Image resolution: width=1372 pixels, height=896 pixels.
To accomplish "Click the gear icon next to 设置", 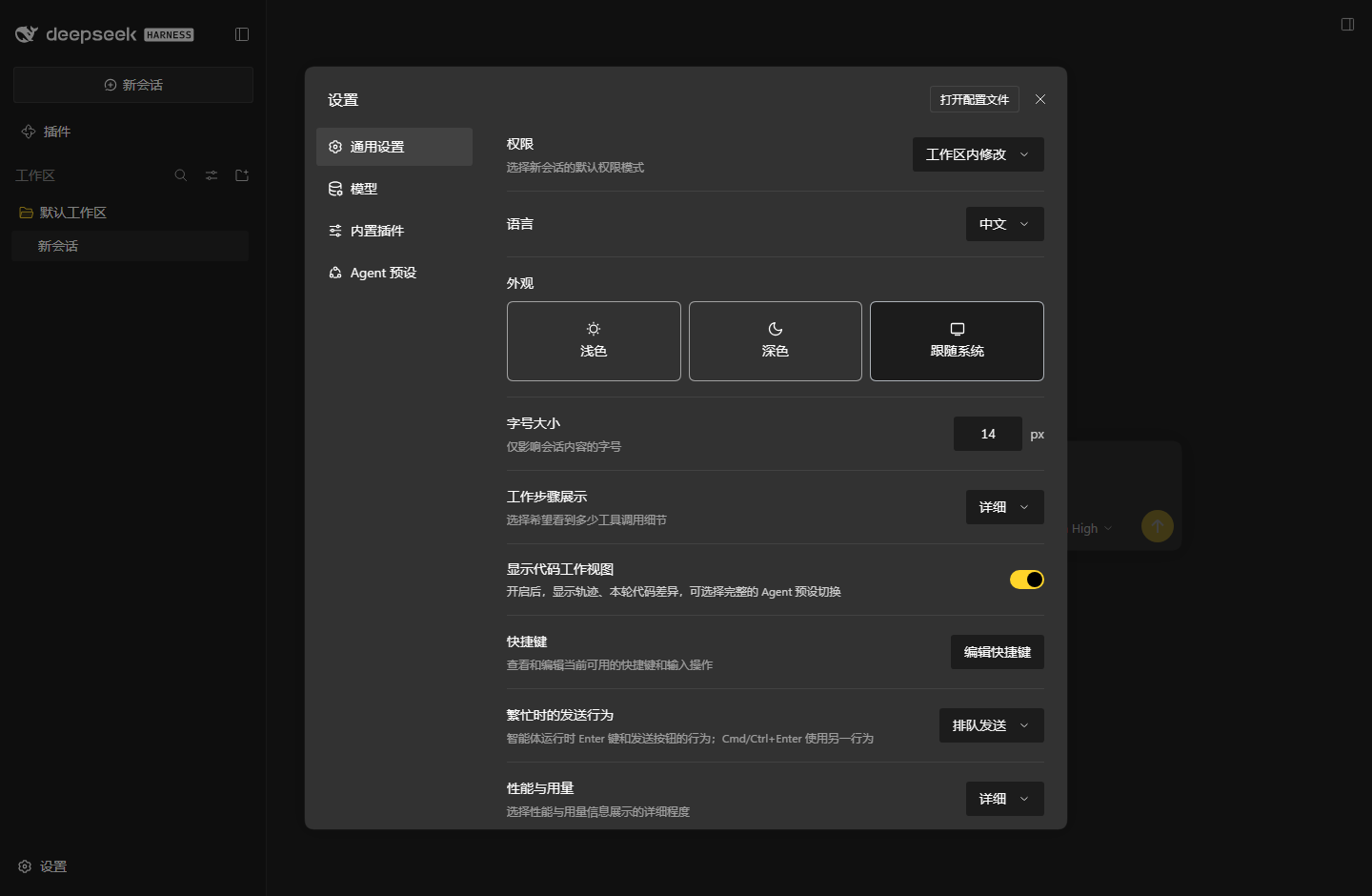I will click(x=25, y=866).
